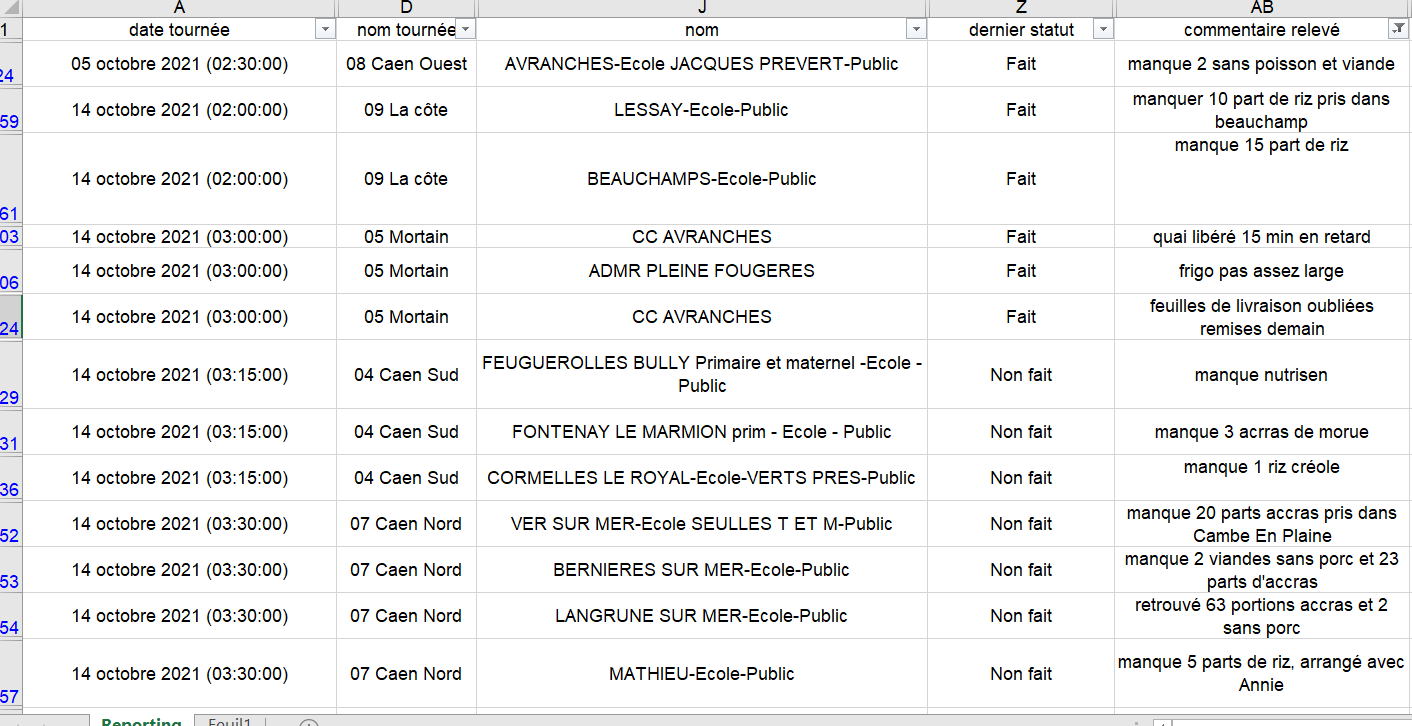This screenshot has width=1412, height=726.
Task: Select 'Fait' status in the LESSAY row
Action: click(x=1021, y=110)
